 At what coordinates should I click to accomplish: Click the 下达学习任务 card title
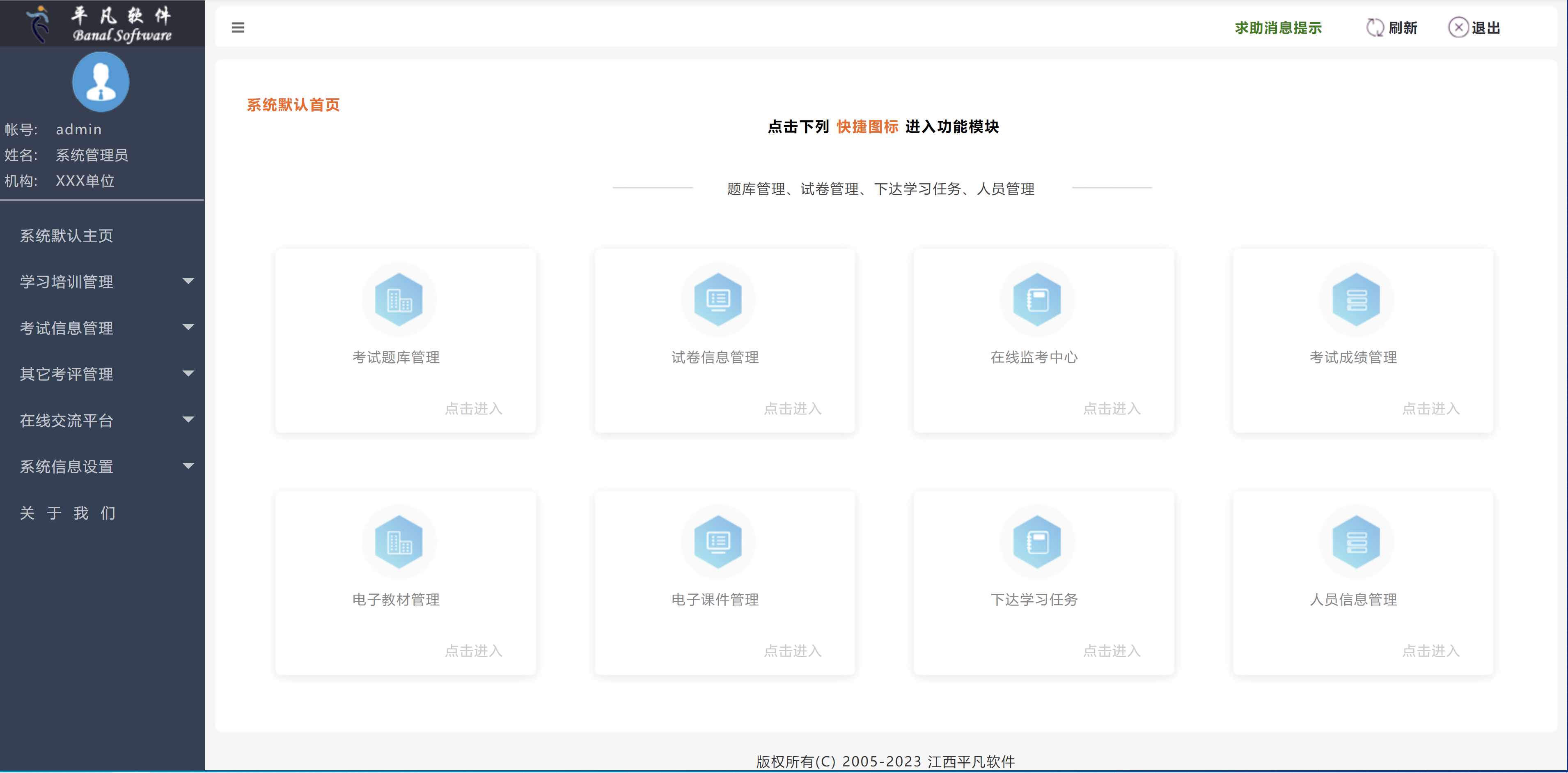pyautogui.click(x=1034, y=600)
